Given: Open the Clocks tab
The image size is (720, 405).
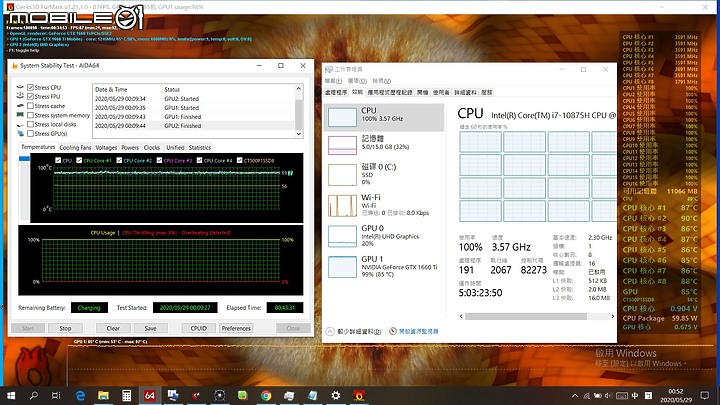Looking at the screenshot, I should point(152,147).
